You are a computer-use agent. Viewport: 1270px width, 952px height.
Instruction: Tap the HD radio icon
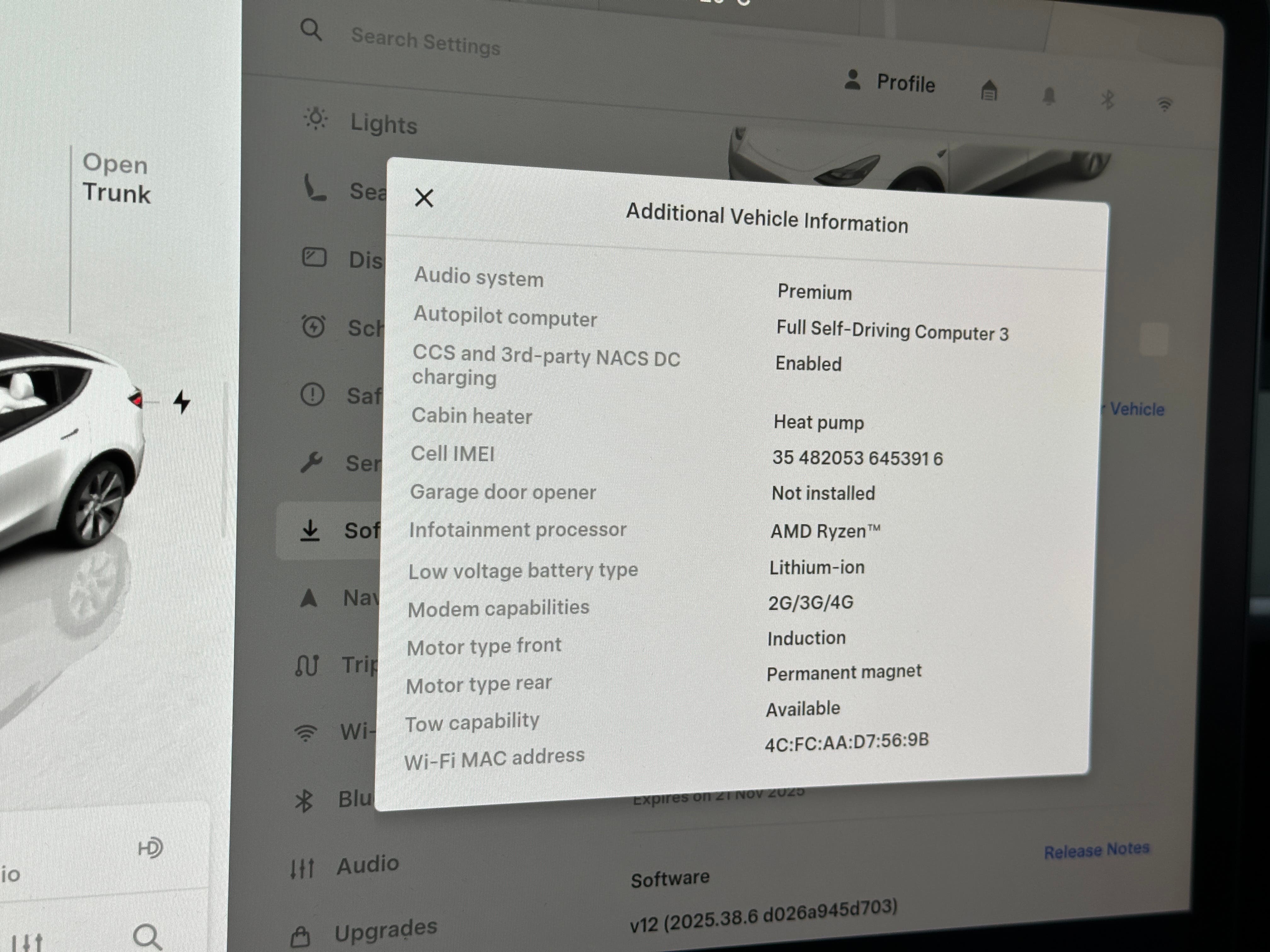(x=151, y=847)
